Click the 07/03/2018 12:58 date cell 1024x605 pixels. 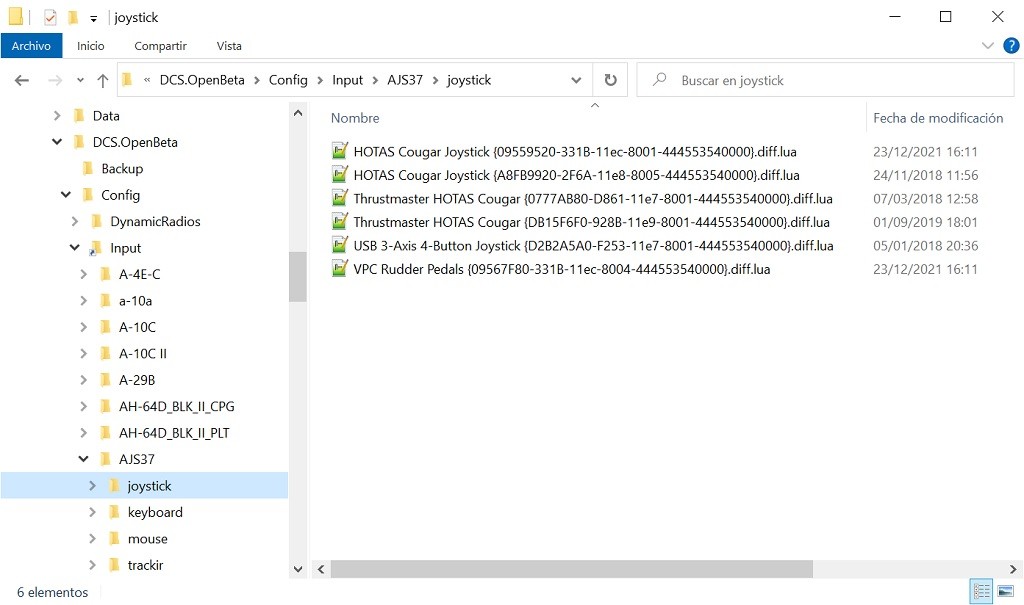(x=925, y=199)
